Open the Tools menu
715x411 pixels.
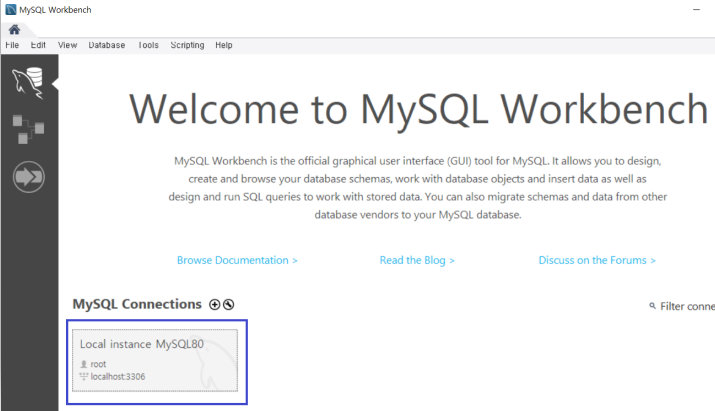coord(148,45)
